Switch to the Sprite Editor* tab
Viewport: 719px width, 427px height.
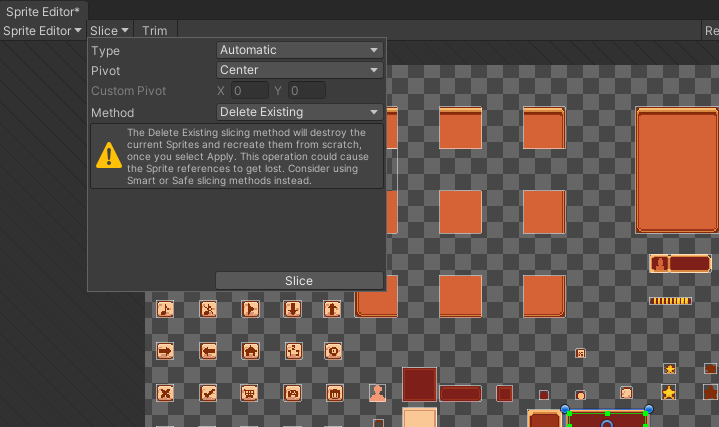tap(43, 11)
